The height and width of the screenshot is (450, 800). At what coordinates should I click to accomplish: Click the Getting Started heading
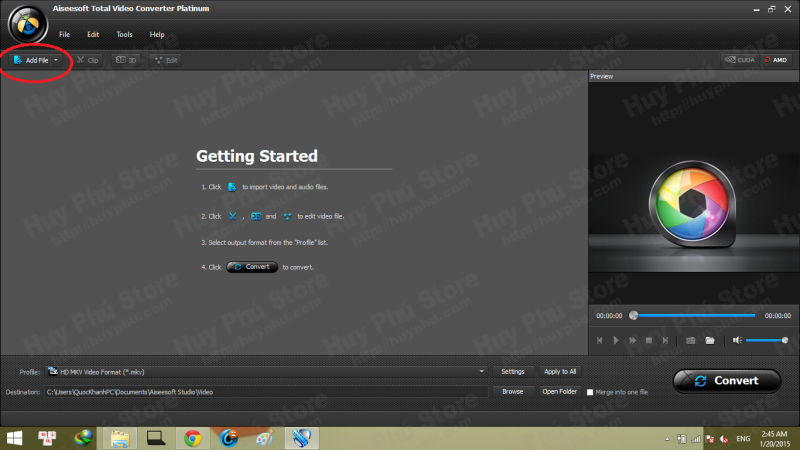(257, 156)
